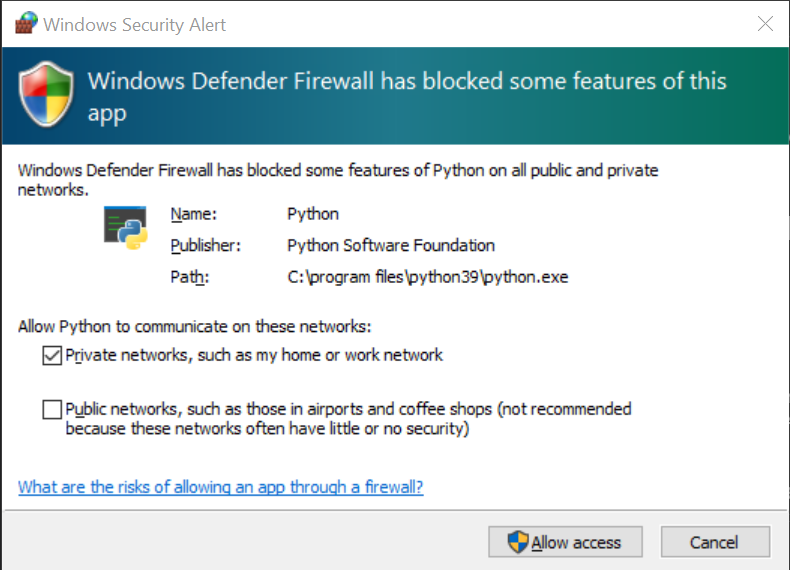This screenshot has width=790, height=570.
Task: Click the 'Name:' field label
Action: 193,214
